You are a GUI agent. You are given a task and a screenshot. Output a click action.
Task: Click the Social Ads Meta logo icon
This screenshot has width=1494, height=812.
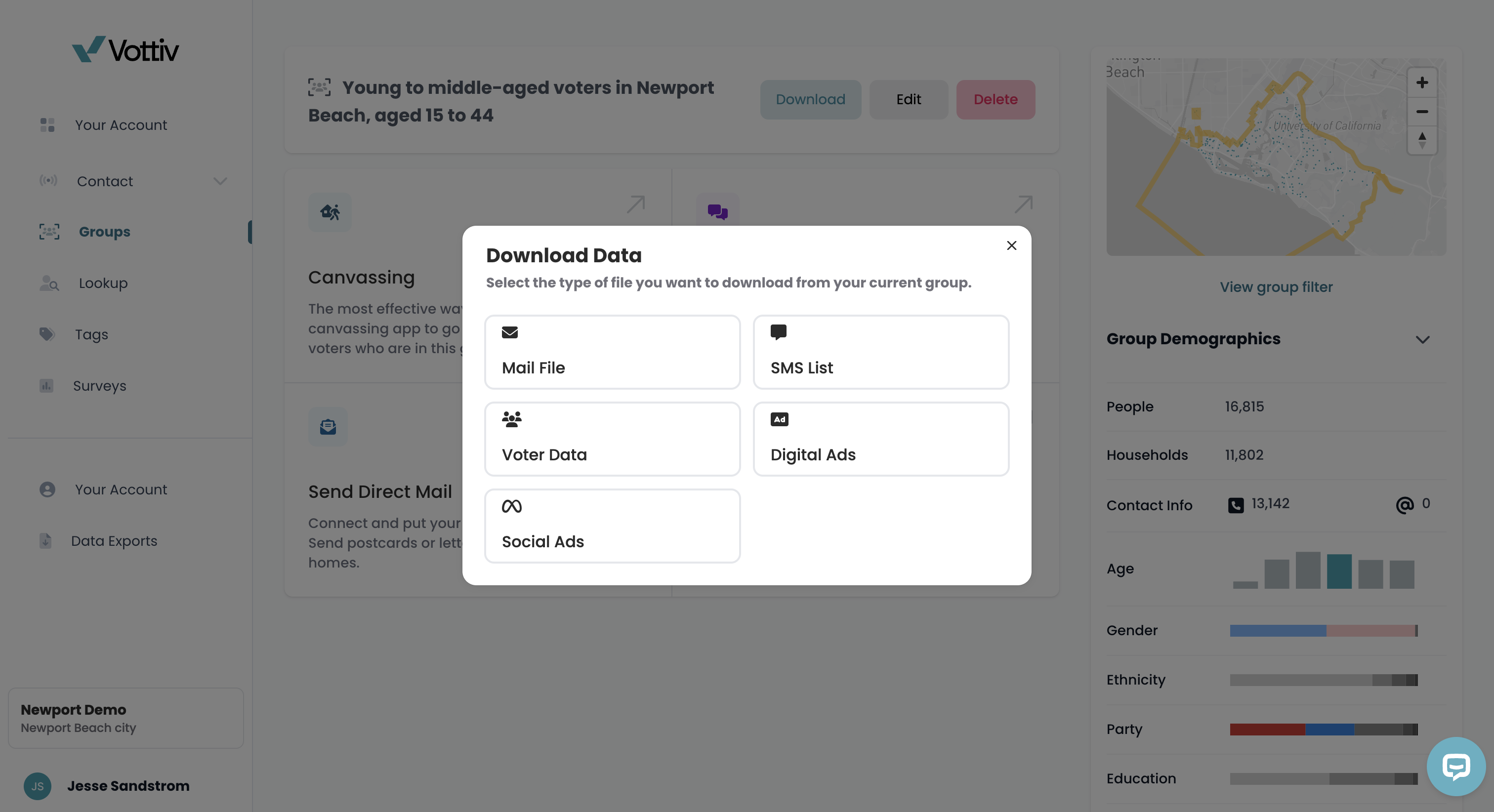pos(511,506)
